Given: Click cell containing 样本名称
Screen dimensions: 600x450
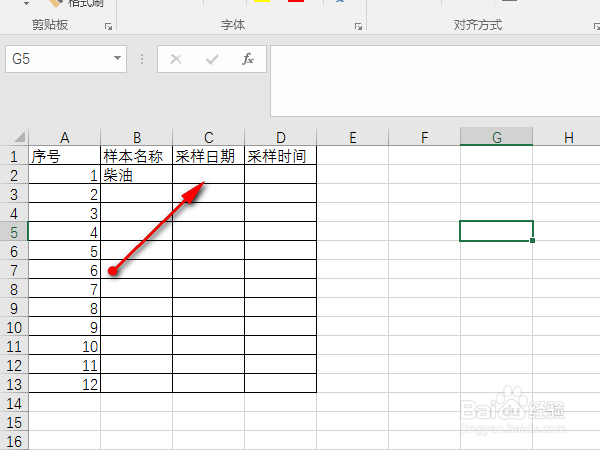Looking at the screenshot, I should point(137,156).
